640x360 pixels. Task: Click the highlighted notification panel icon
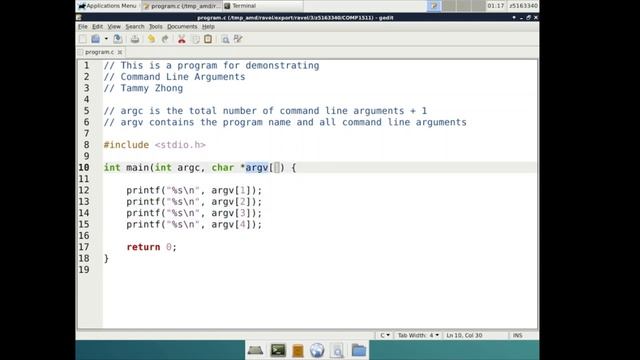(x=434, y=6)
